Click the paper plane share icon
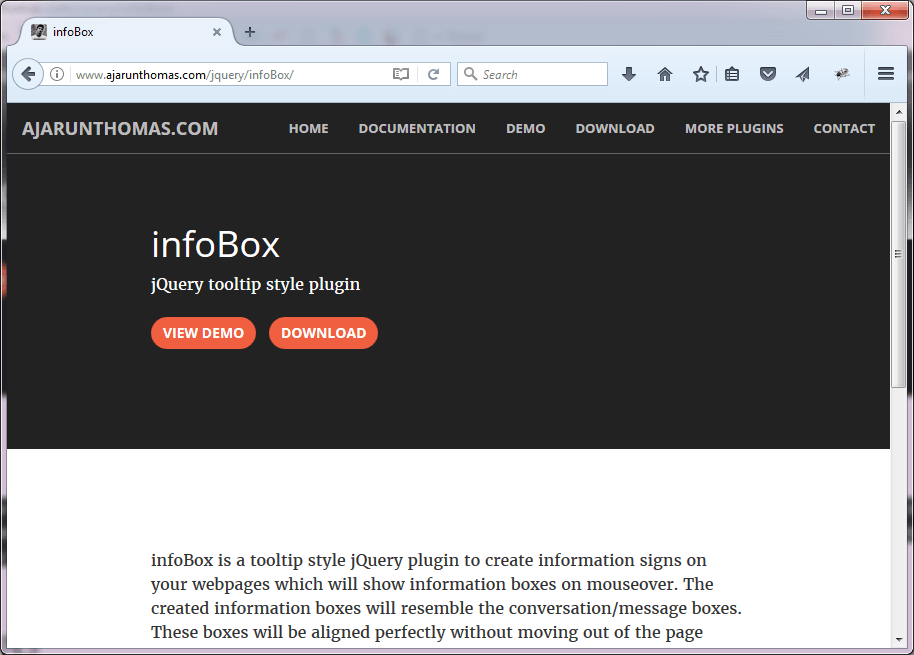The image size is (914, 655). [803, 74]
